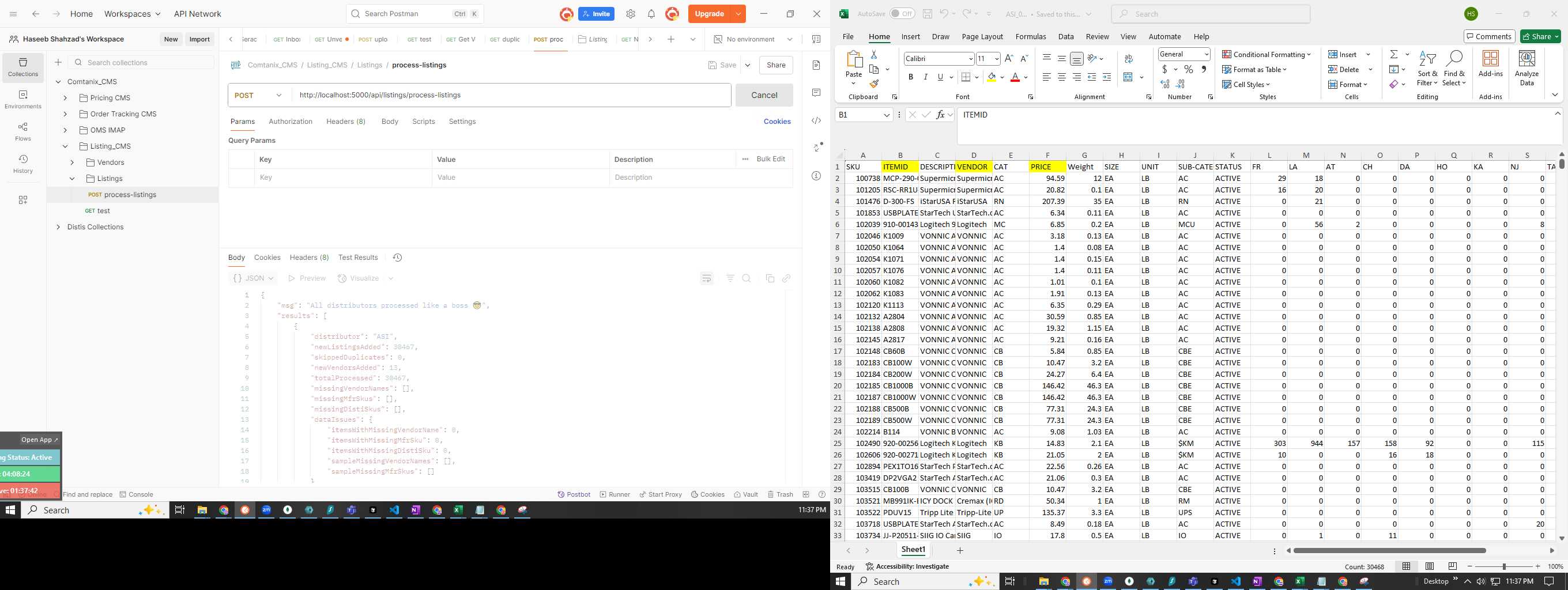This screenshot has width=1568, height=590.
Task: Open the documentation icon in Postman right panel
Action: coord(816,65)
